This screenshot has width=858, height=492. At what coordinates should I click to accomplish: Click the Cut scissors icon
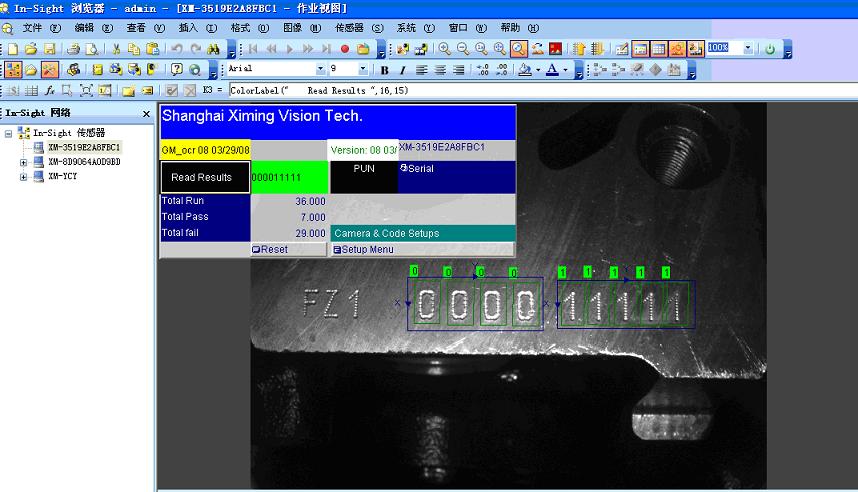(116, 49)
